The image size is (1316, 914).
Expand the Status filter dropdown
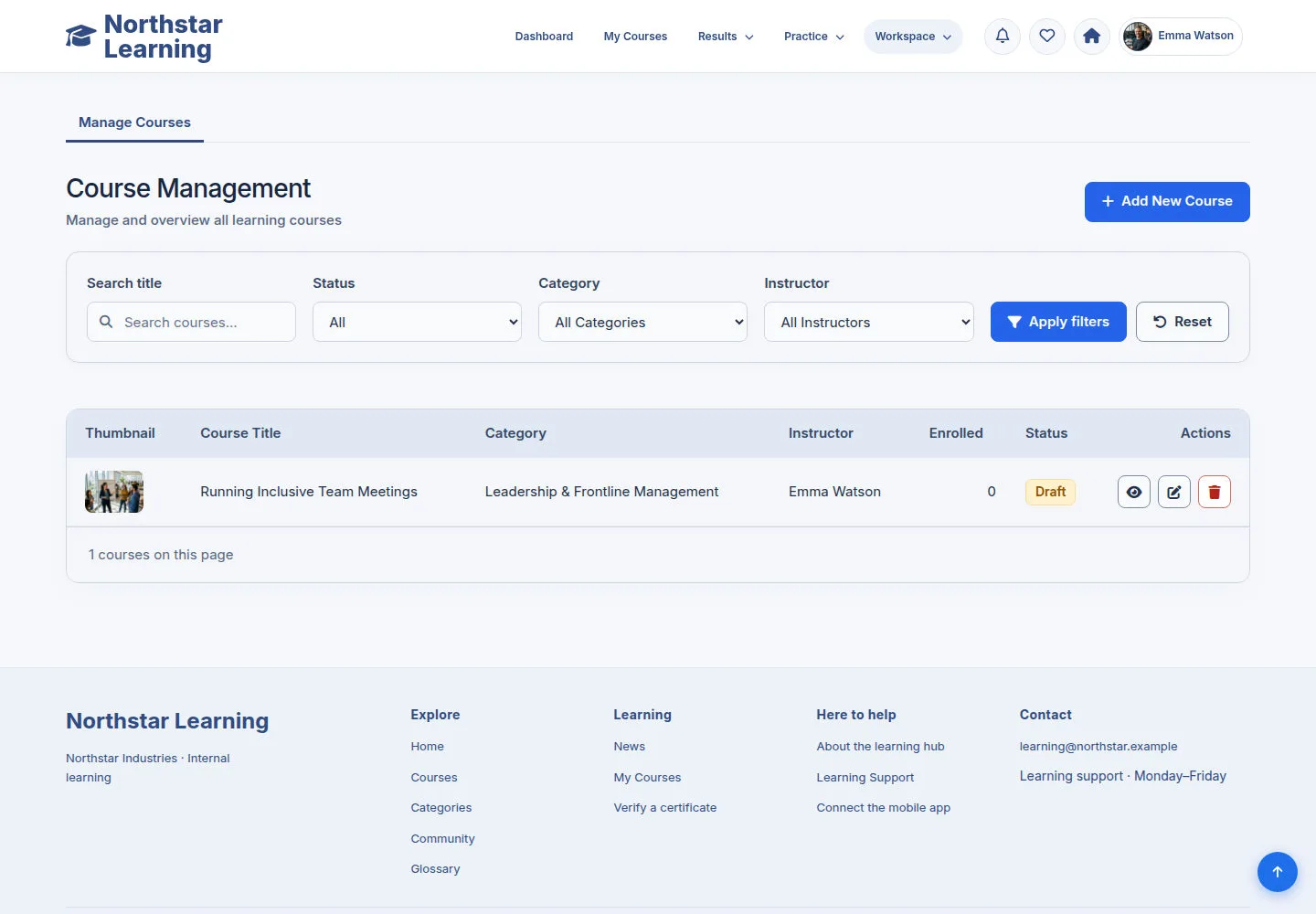[417, 322]
